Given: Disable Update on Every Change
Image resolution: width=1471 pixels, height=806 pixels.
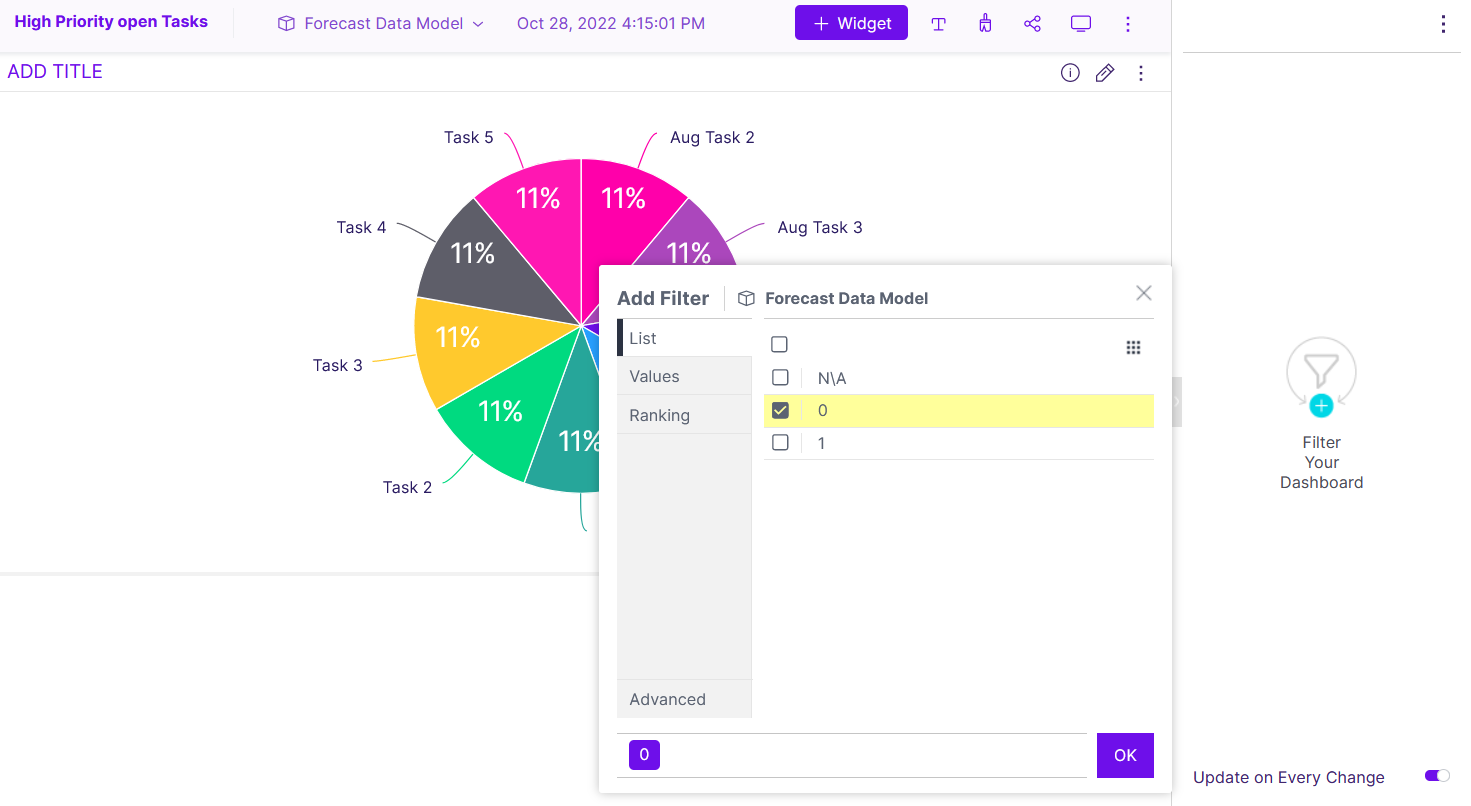Looking at the screenshot, I should pos(1436,776).
